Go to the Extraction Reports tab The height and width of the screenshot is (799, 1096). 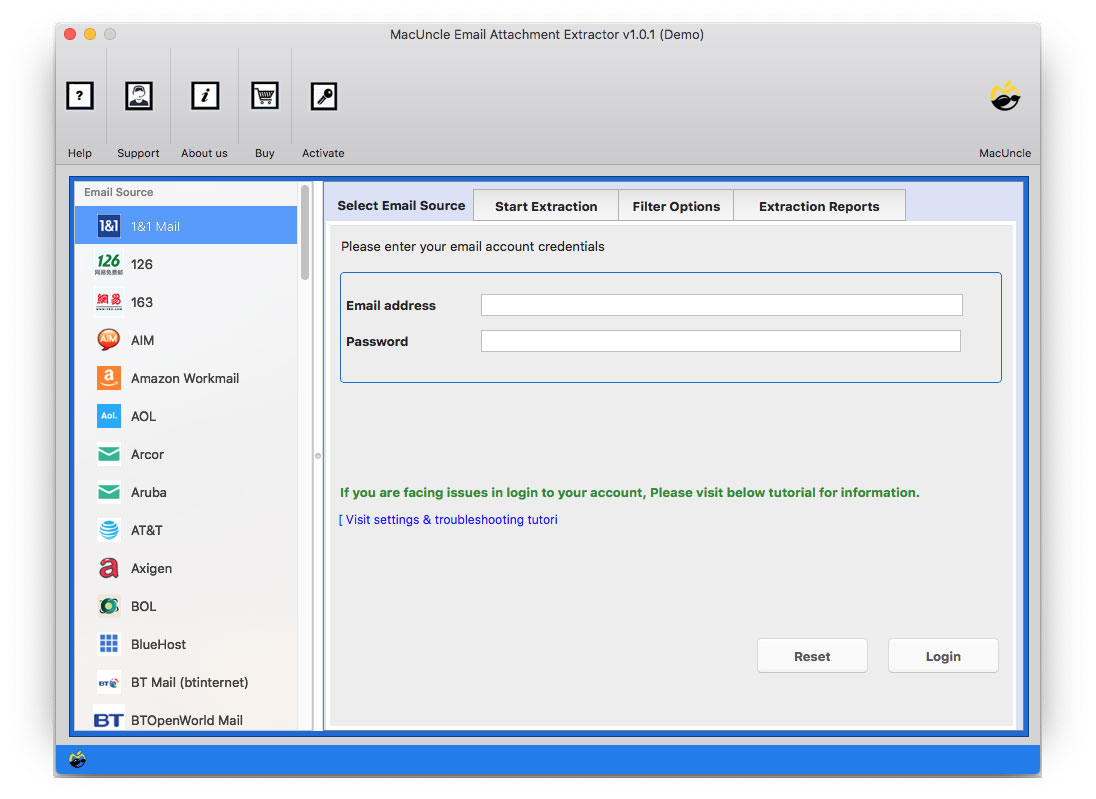[x=819, y=206]
